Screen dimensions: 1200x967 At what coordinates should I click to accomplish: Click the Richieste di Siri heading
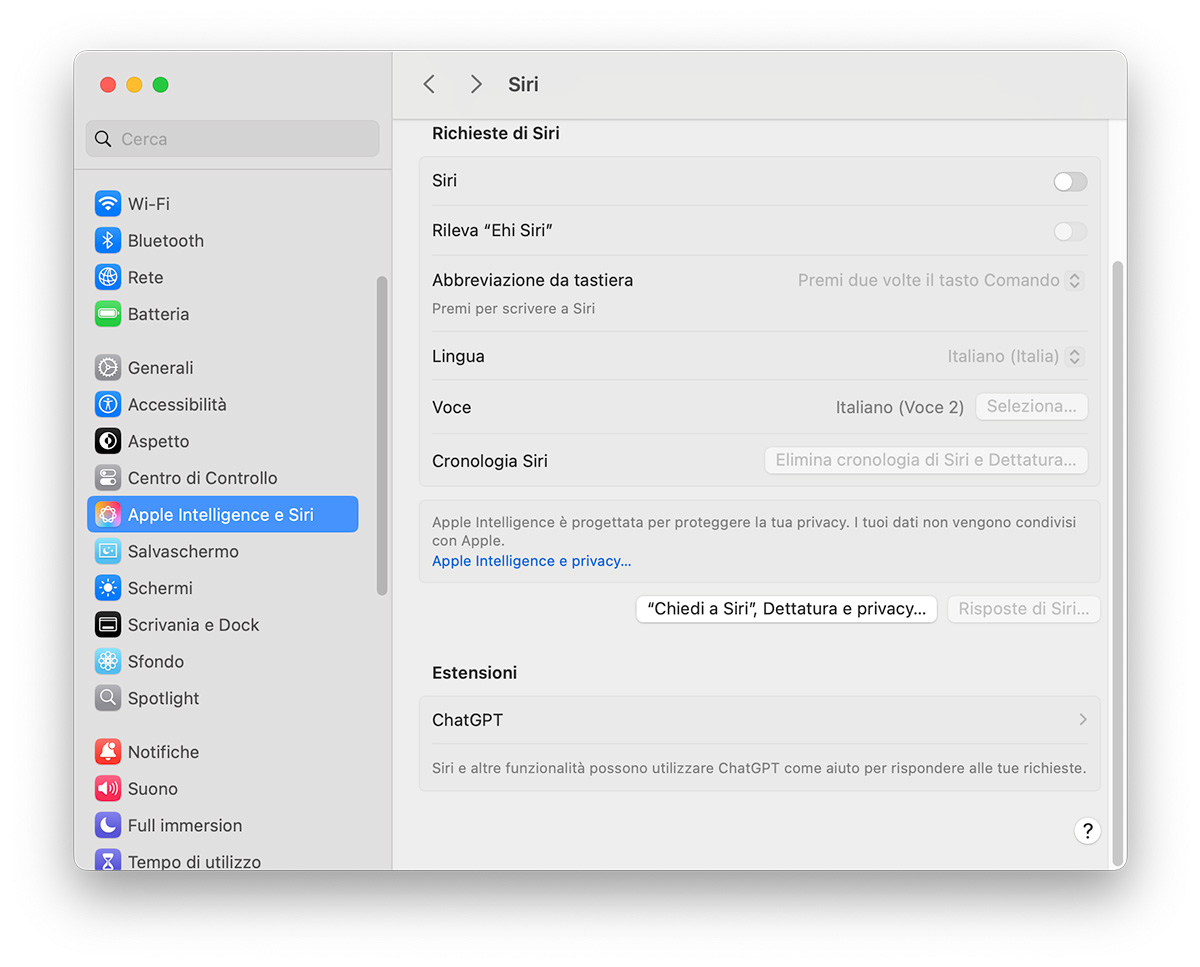(x=496, y=133)
